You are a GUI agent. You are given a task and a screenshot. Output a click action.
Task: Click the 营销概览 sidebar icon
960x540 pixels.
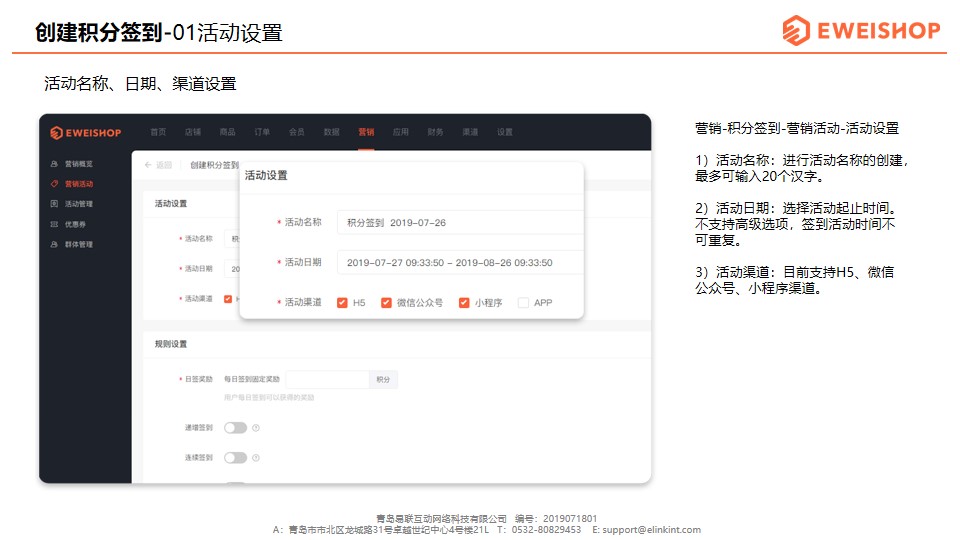[x=54, y=164]
